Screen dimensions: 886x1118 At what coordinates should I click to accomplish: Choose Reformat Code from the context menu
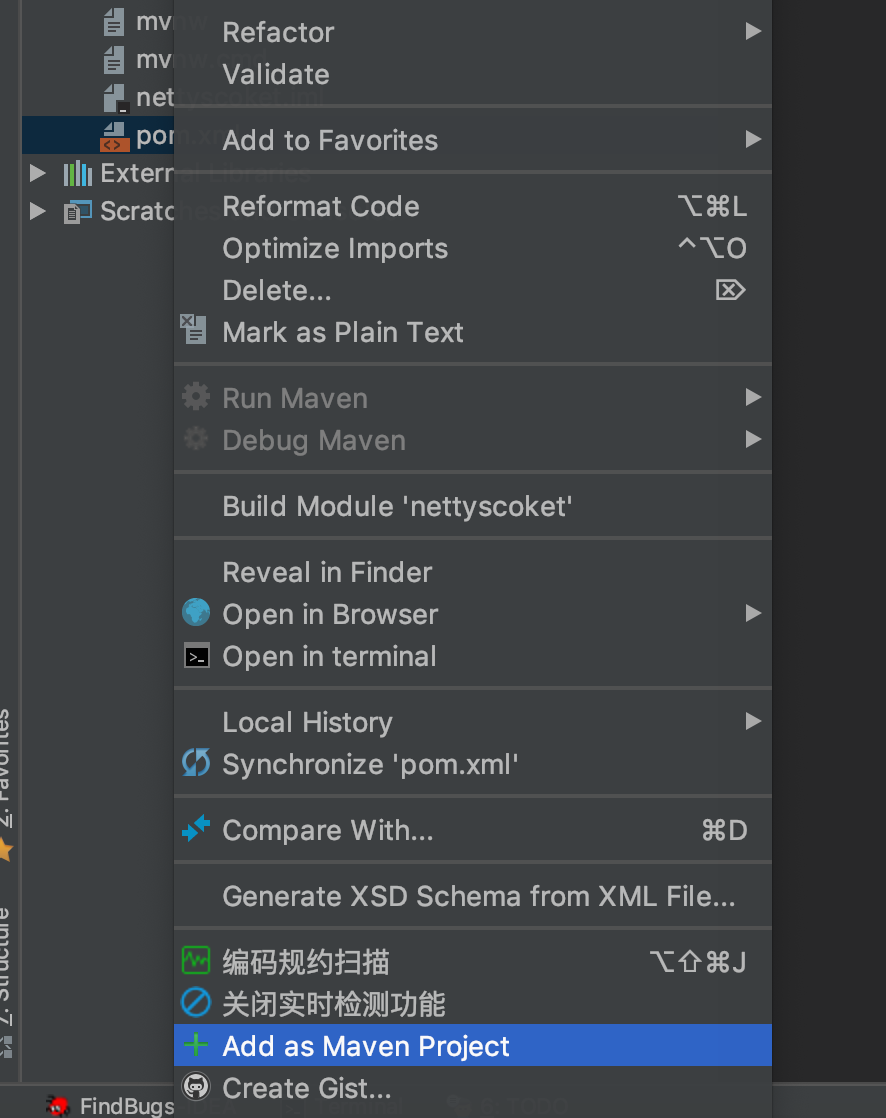(x=320, y=206)
